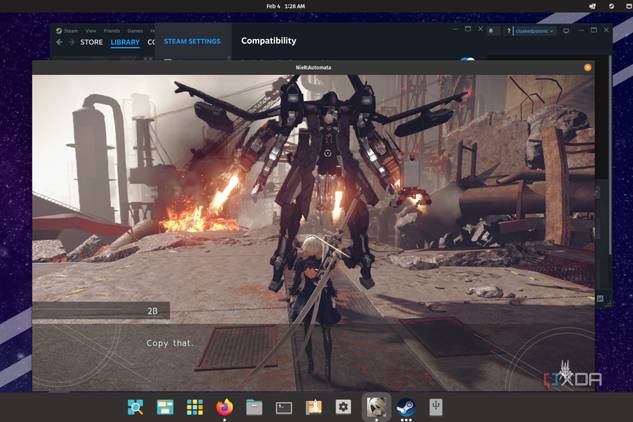Switch to the LIBRARY tab in Steam

pyautogui.click(x=125, y=42)
